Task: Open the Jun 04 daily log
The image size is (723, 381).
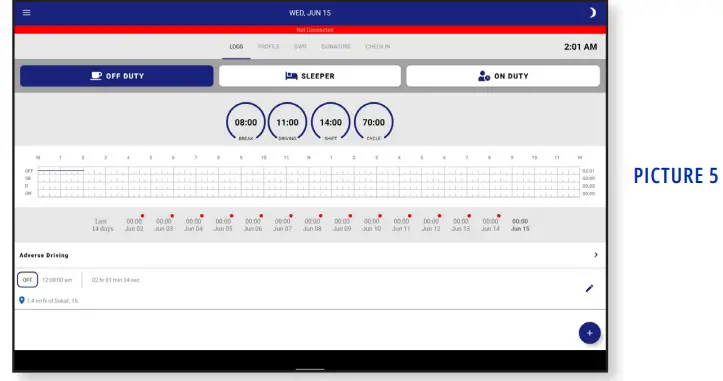Action: [x=194, y=225]
